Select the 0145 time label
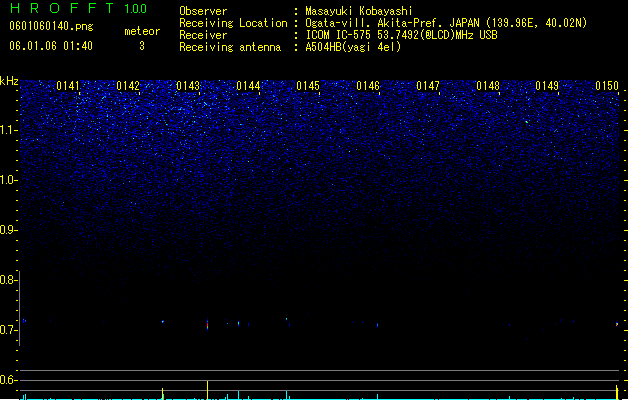629x400 pixels. (x=308, y=86)
